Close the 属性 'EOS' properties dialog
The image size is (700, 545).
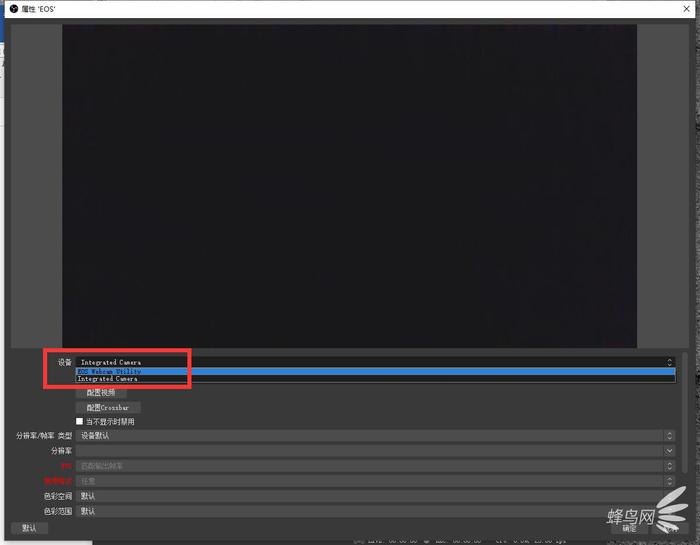pos(686,8)
